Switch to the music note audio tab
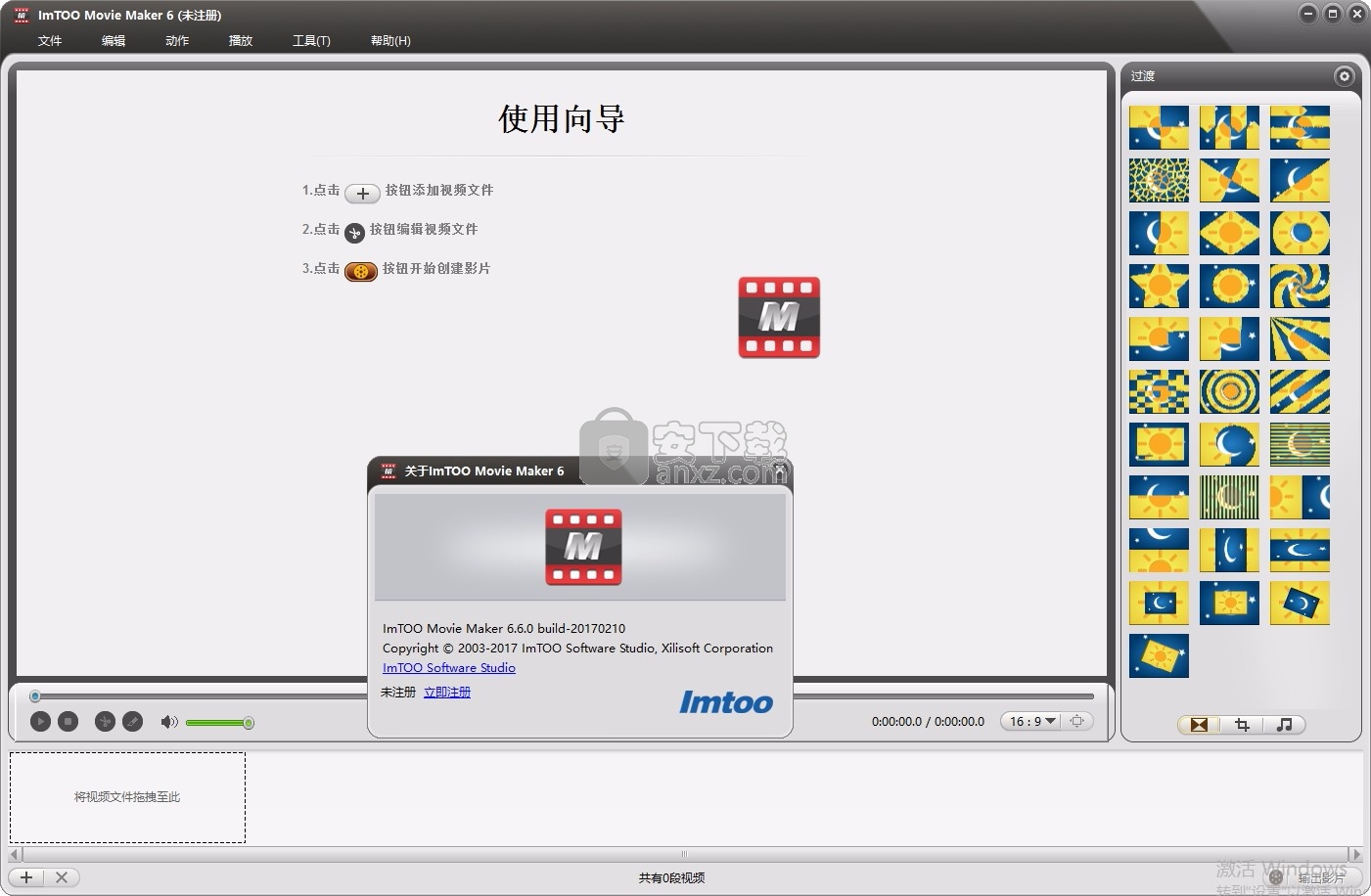This screenshot has width=1371, height=896. 1285,725
